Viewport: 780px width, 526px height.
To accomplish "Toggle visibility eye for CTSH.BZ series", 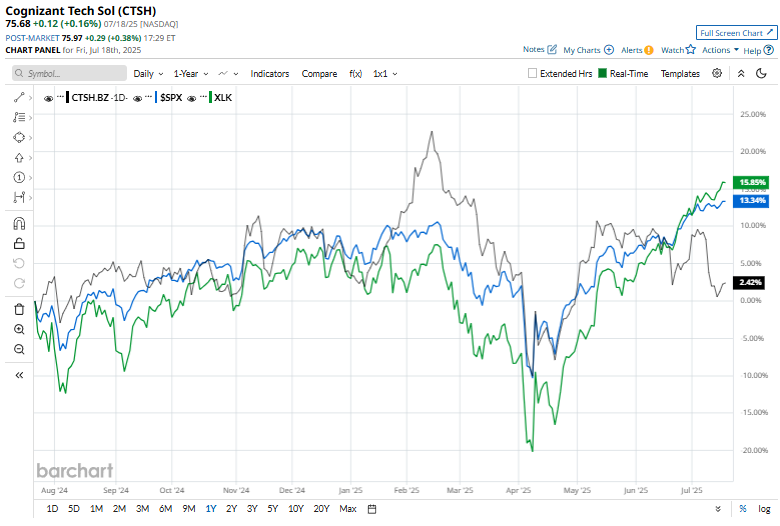I will 48,98.
